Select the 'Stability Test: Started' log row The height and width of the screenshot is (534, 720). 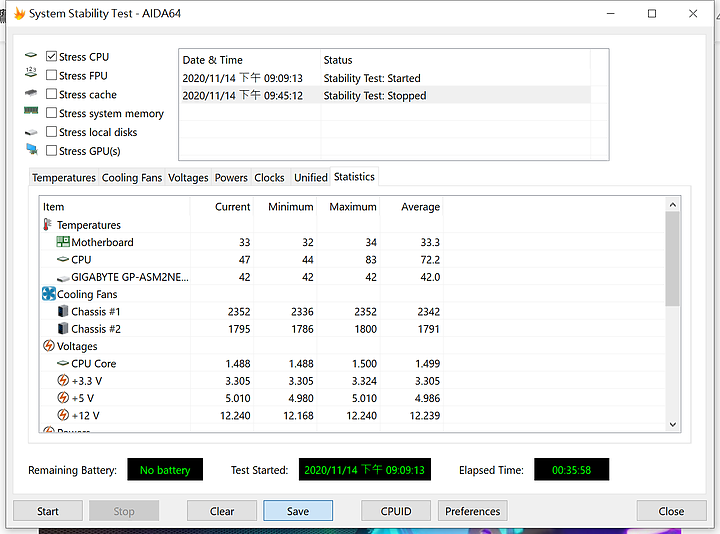386,78
